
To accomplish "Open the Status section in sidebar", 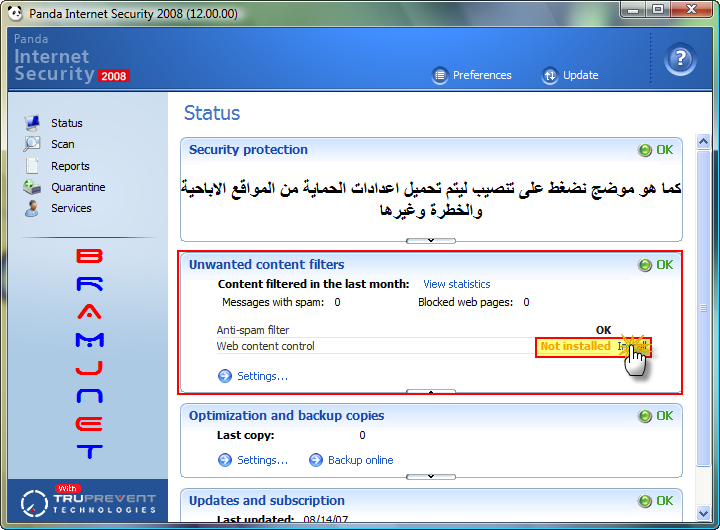I will click(x=67, y=123).
